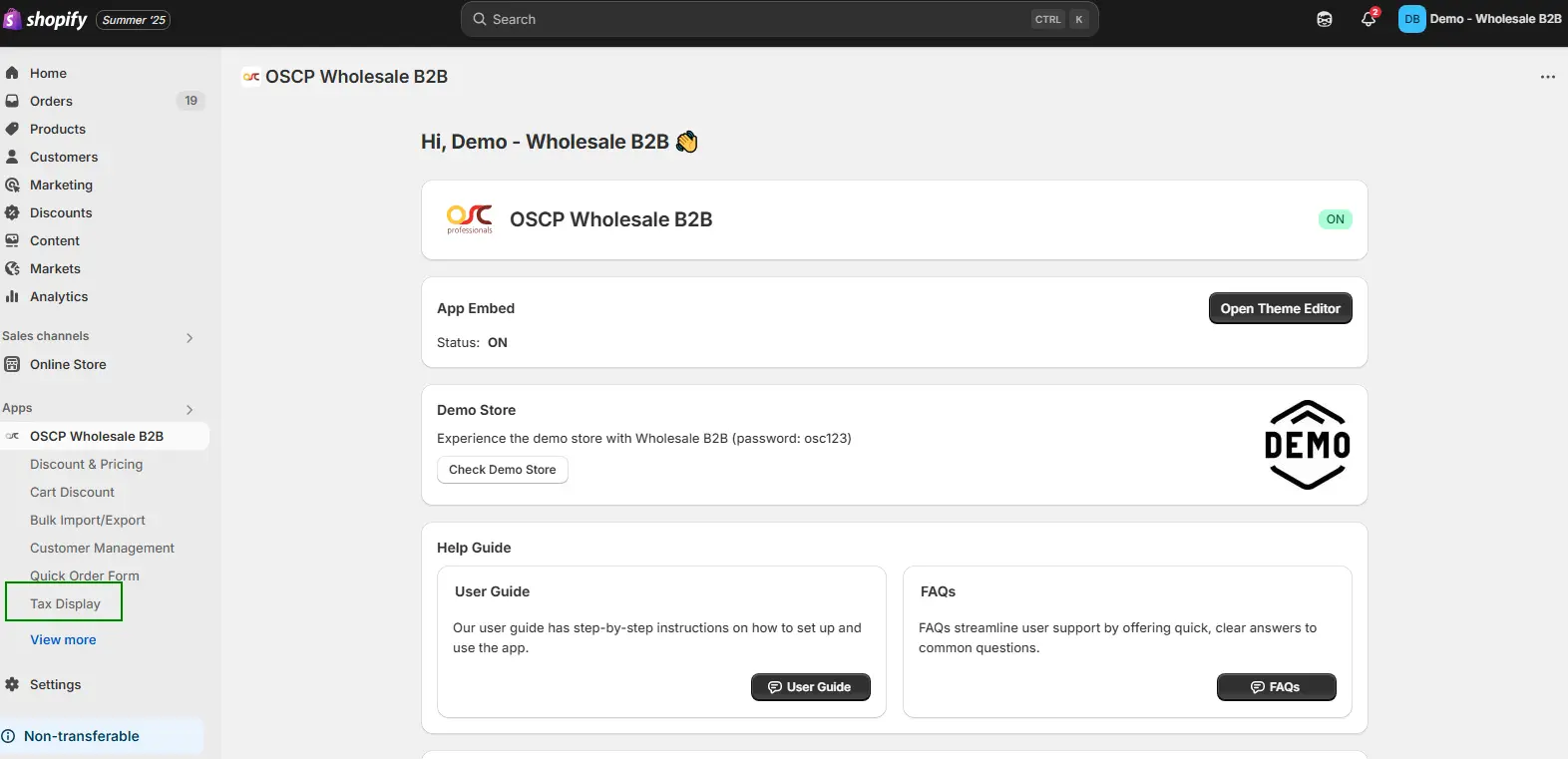This screenshot has width=1568, height=759.
Task: Click the Summer '25 edition badge
Action: [134, 20]
